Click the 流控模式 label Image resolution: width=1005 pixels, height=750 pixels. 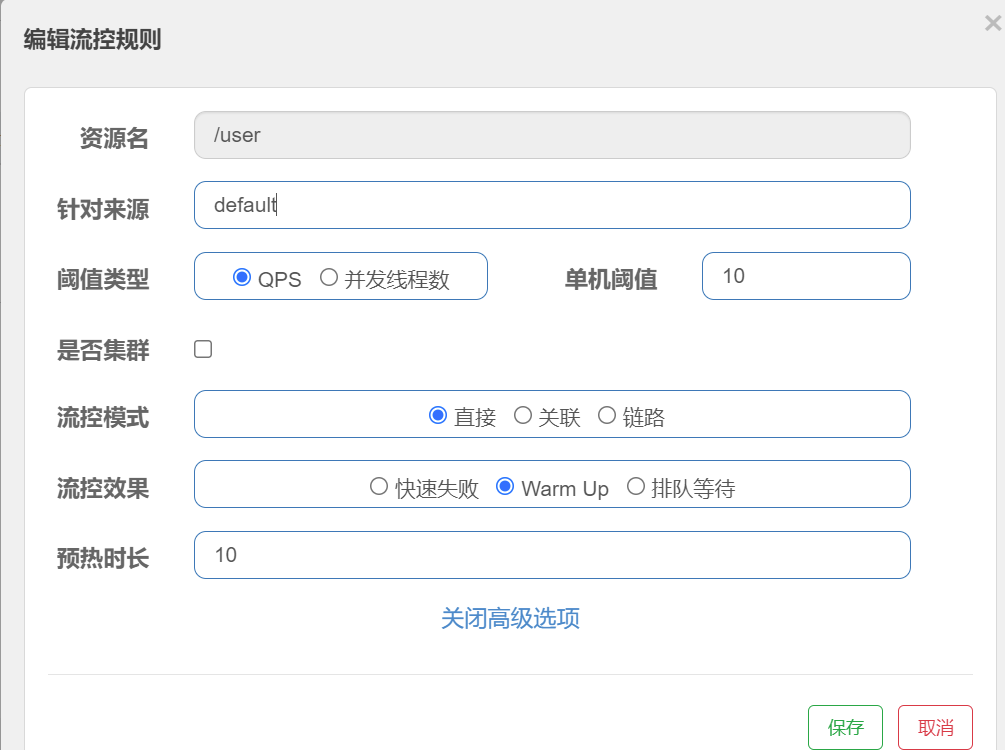click(103, 418)
